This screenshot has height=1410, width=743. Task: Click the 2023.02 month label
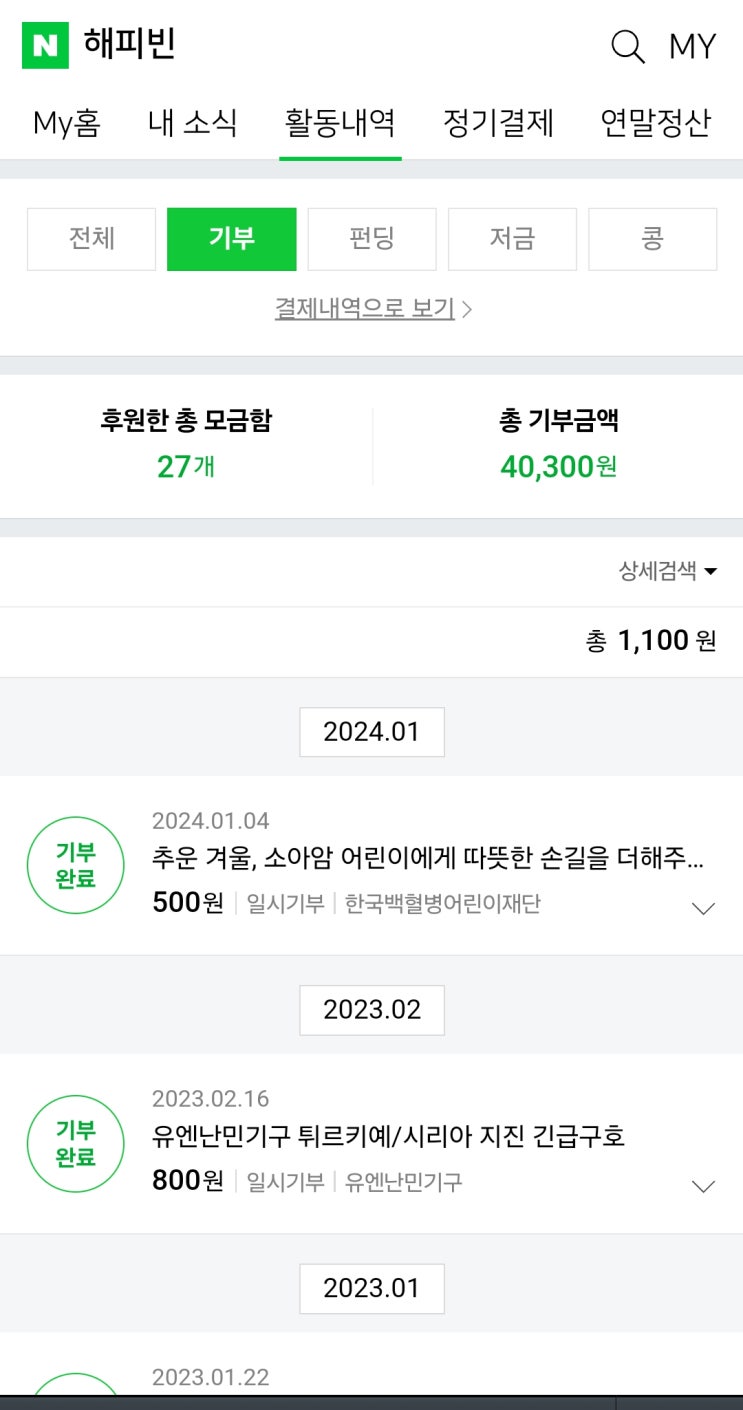[372, 1010]
